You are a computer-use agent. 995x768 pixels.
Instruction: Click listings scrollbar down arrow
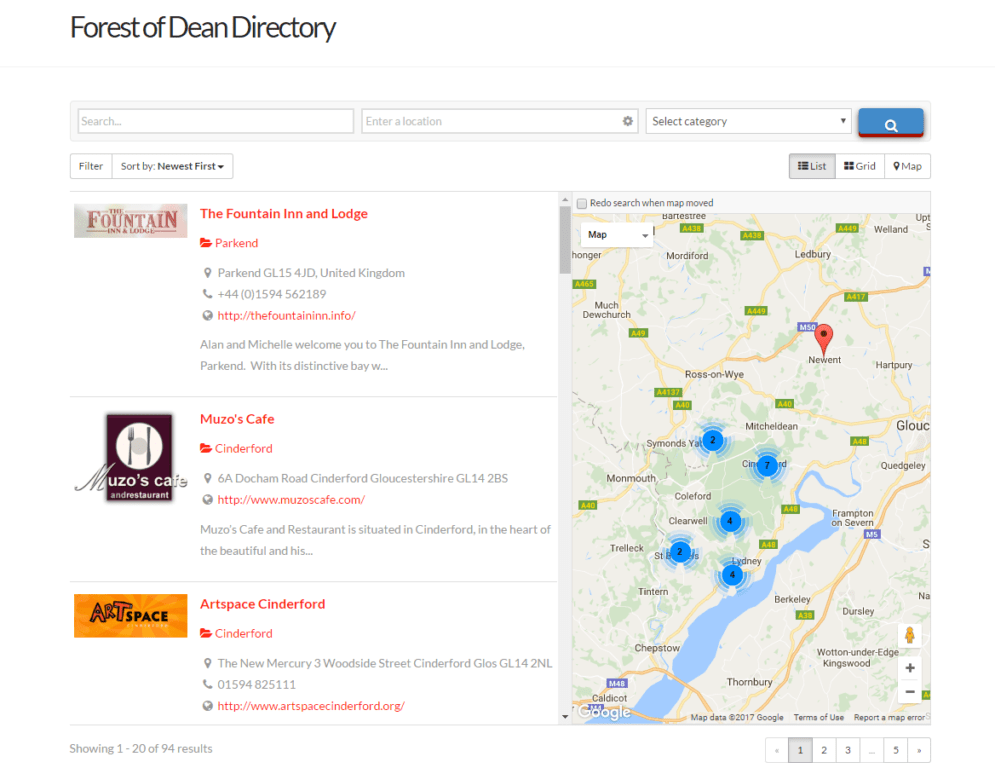coord(565,717)
